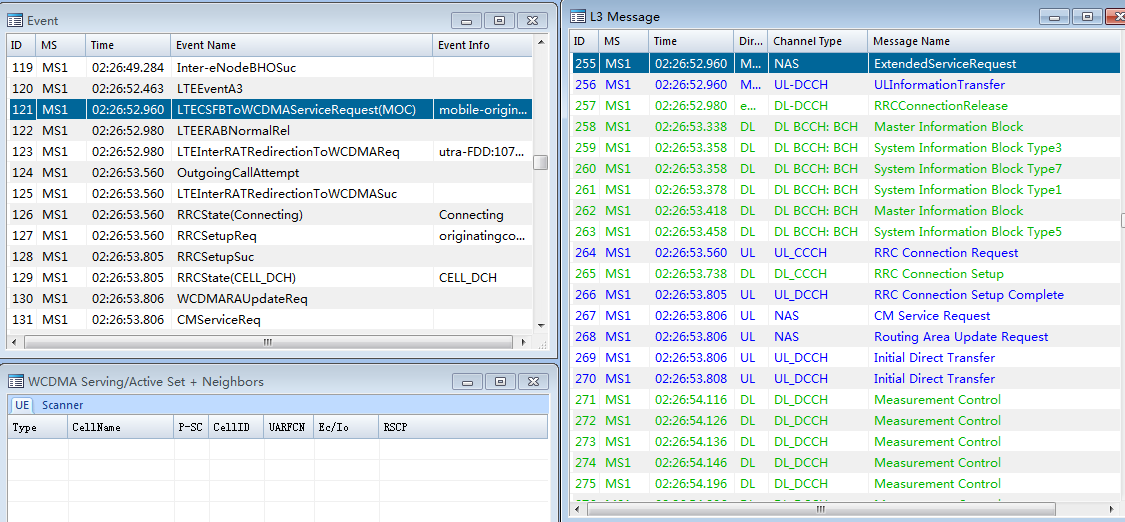Select the Inter-eNodeBHOSuc event row
This screenshot has height=522, width=1125.
270,68
